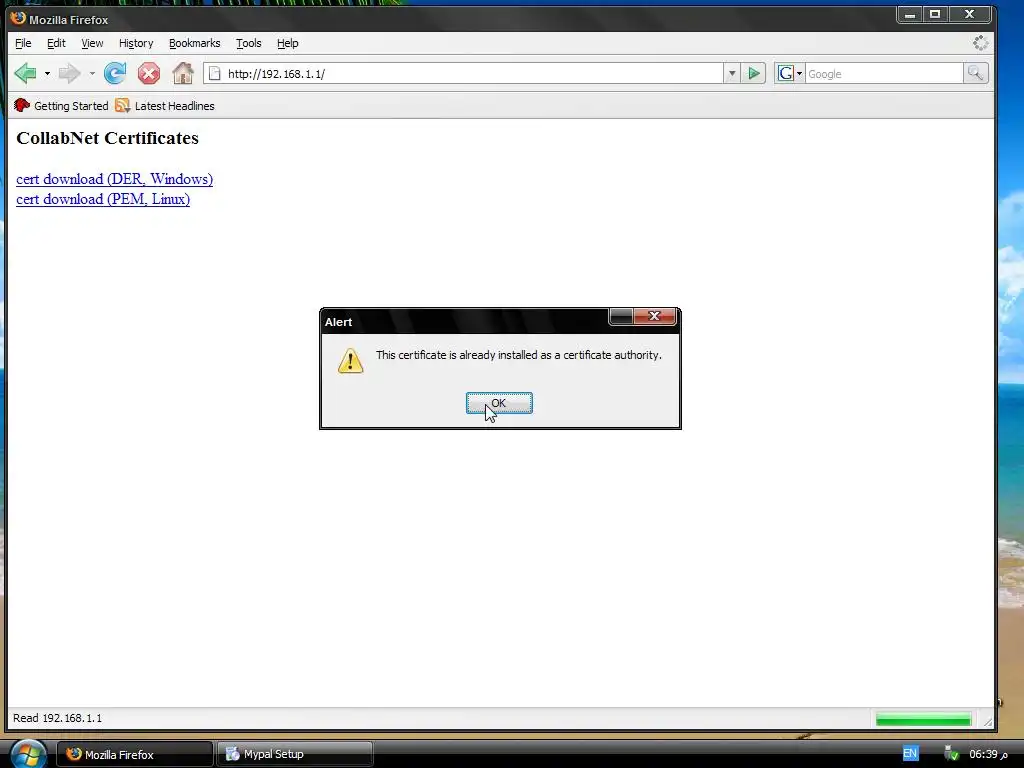Click the EN language indicator in tray
1024x768 pixels.
[910, 754]
